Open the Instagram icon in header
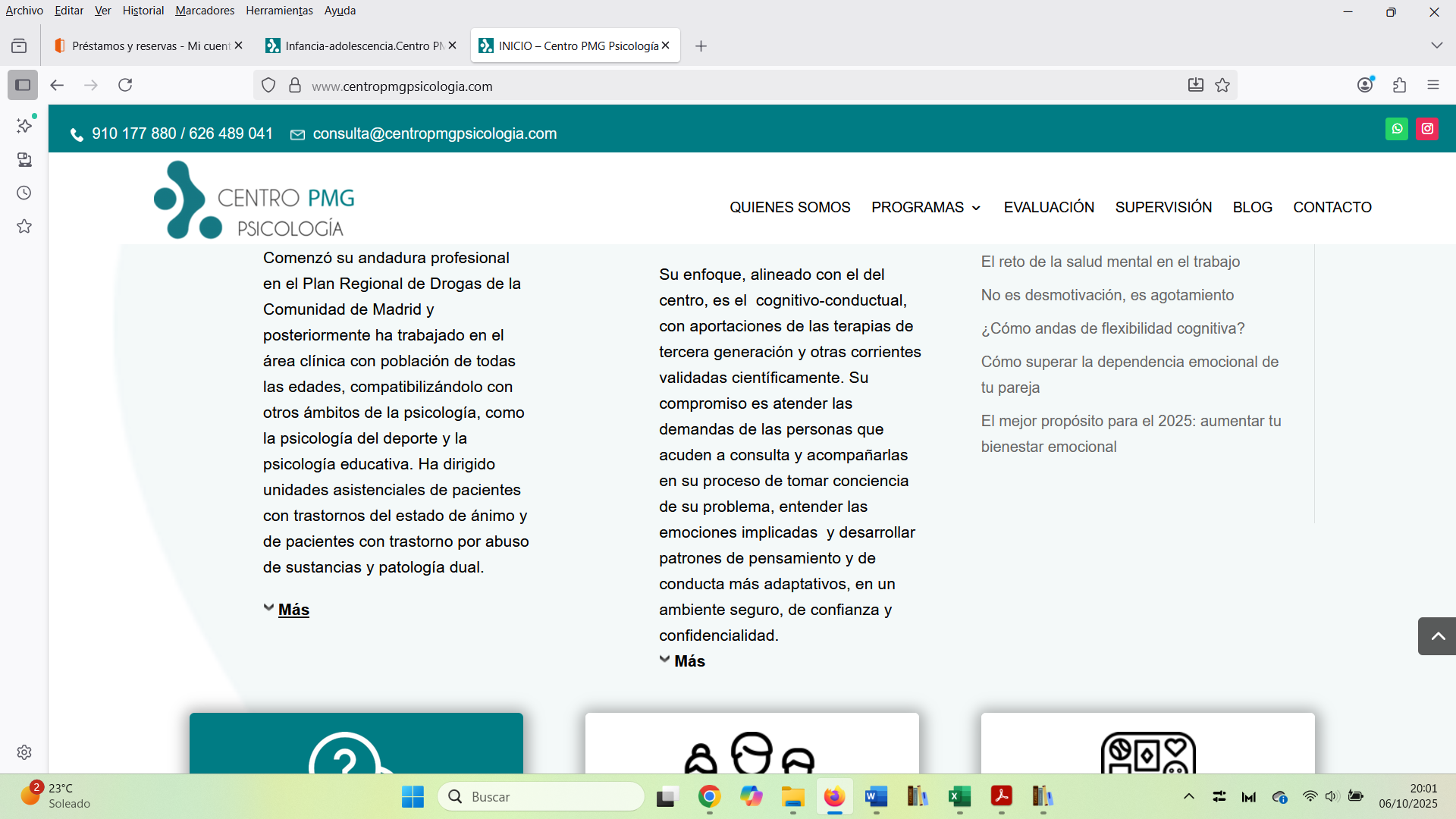The width and height of the screenshot is (1456, 819). (x=1427, y=129)
